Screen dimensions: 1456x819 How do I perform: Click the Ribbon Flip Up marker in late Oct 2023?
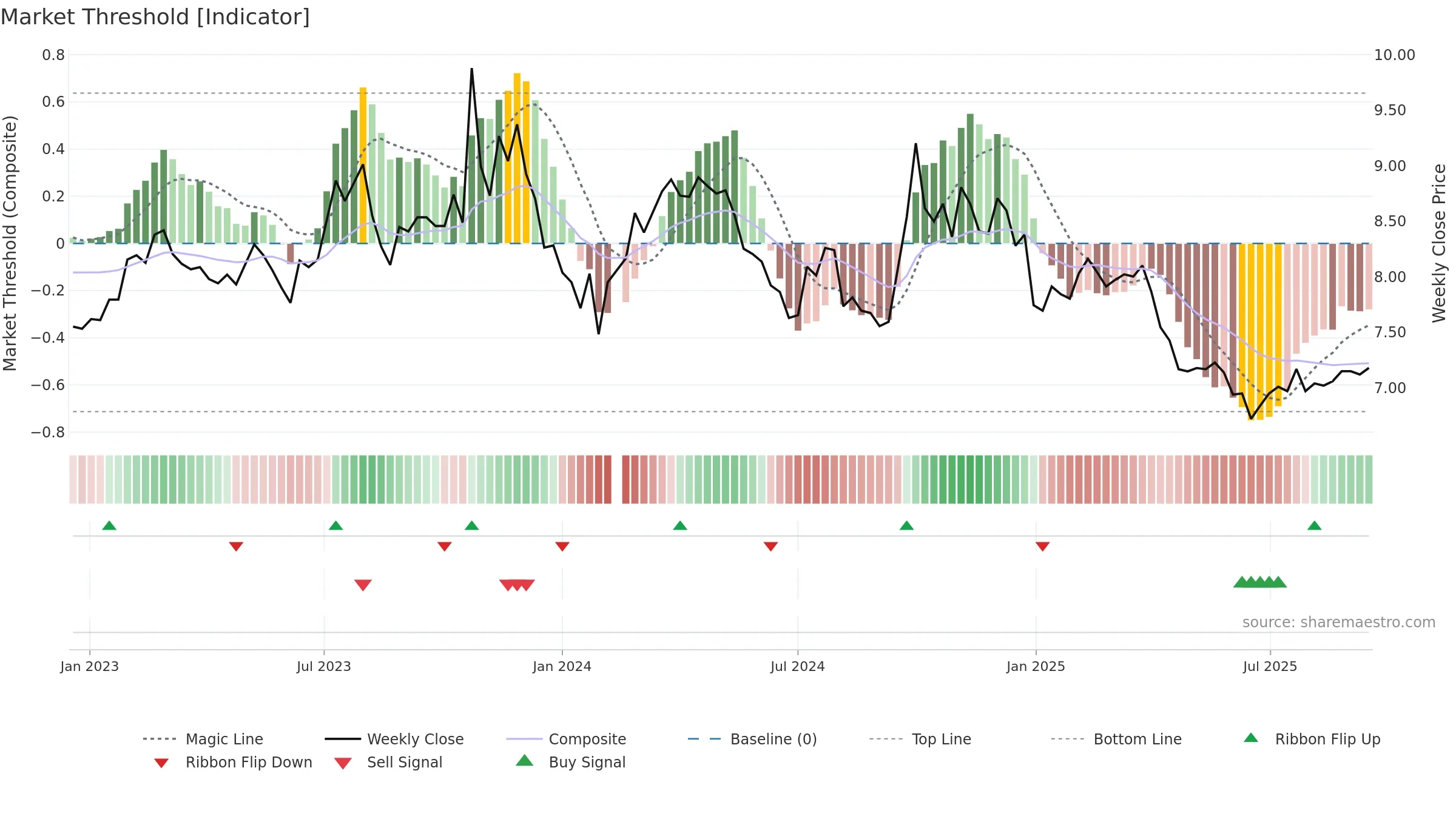[471, 525]
